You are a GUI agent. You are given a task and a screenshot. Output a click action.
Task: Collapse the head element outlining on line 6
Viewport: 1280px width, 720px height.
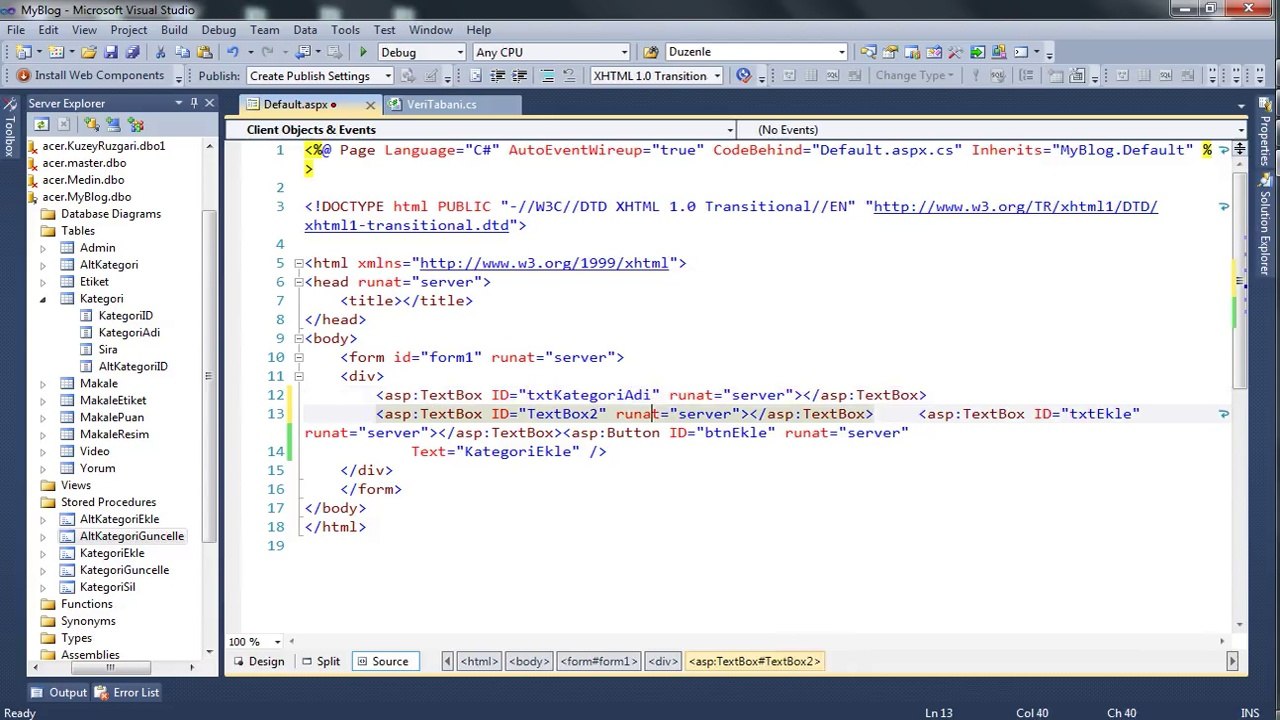pyautogui.click(x=298, y=282)
